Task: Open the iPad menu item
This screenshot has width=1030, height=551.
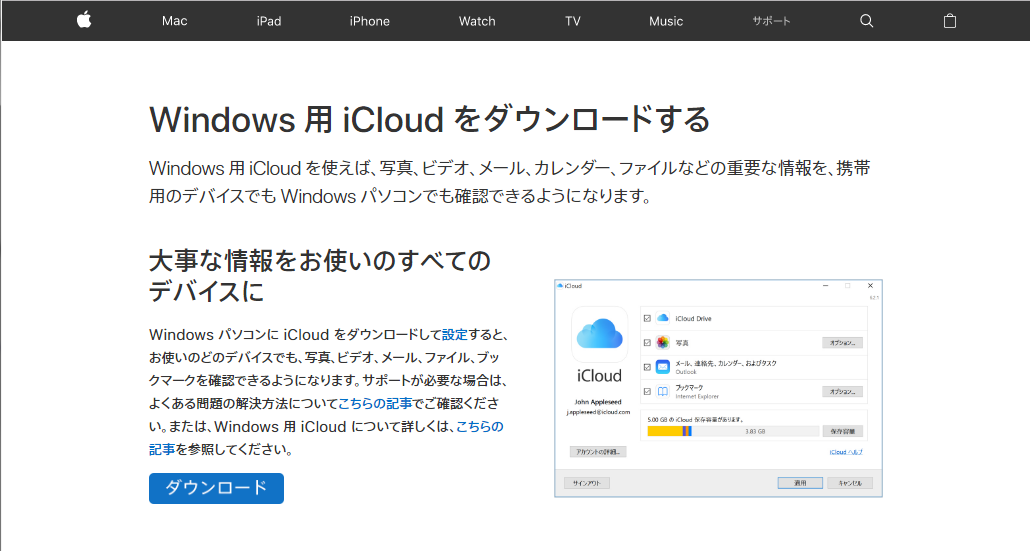Action: (x=269, y=21)
